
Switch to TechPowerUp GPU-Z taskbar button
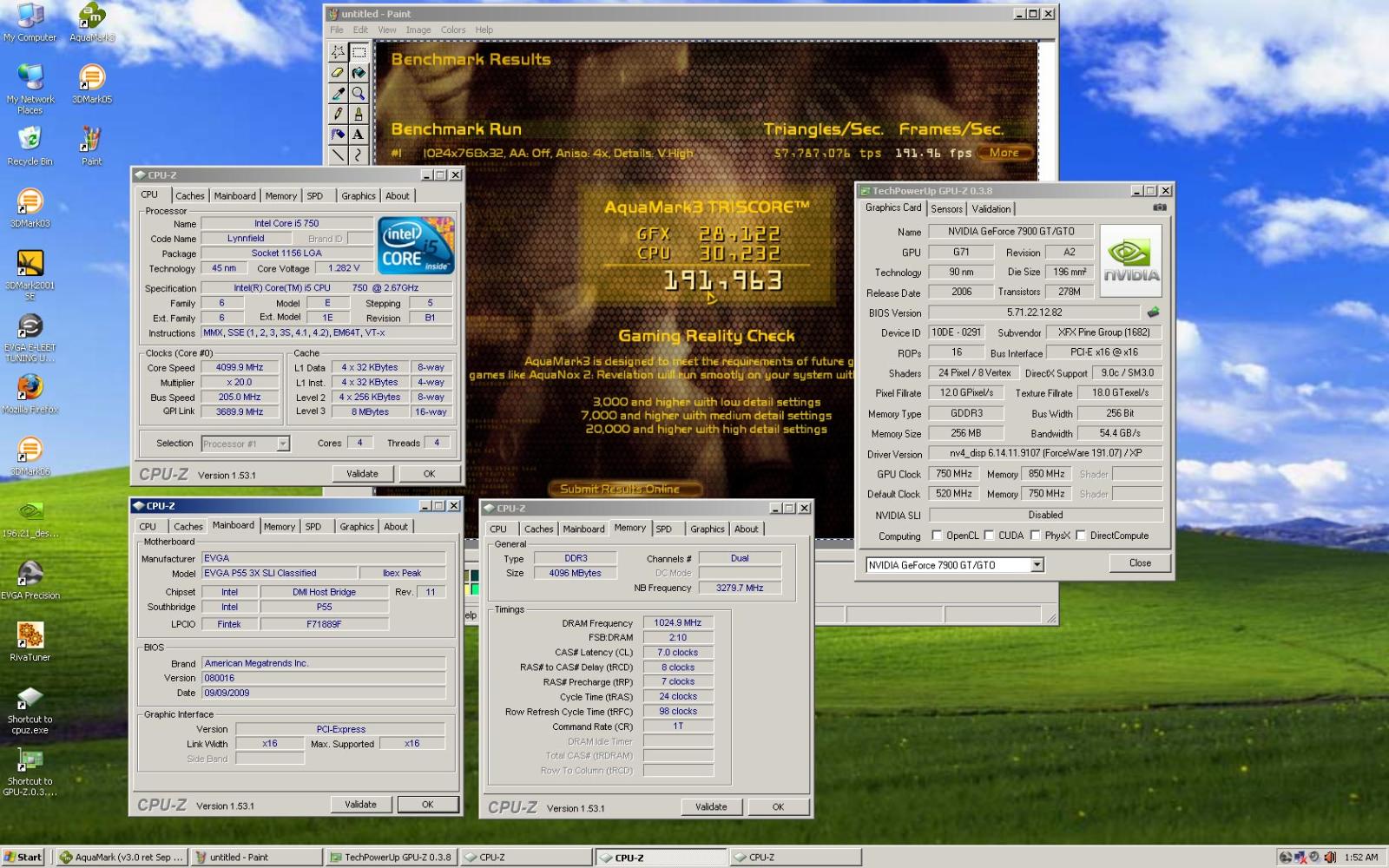coord(391,857)
